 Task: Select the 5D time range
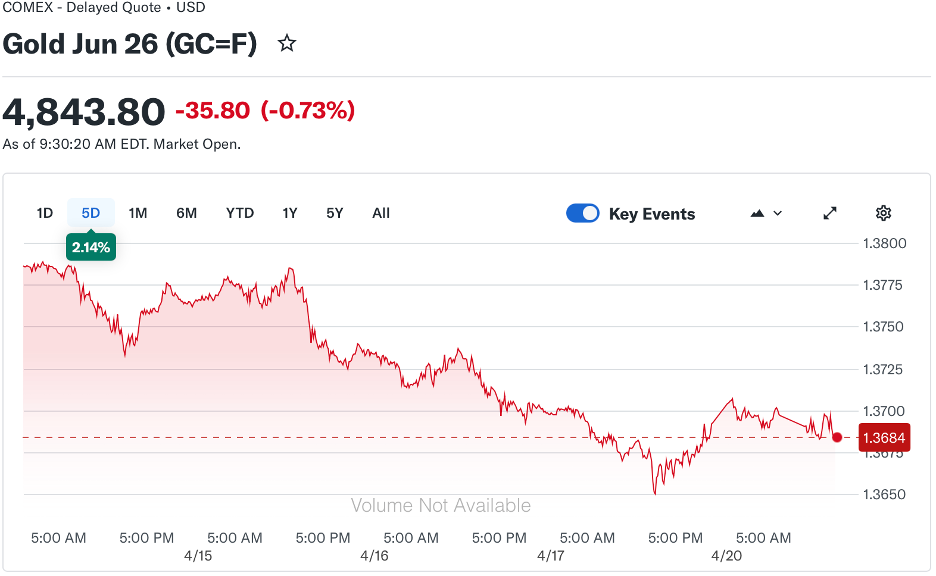click(x=91, y=213)
